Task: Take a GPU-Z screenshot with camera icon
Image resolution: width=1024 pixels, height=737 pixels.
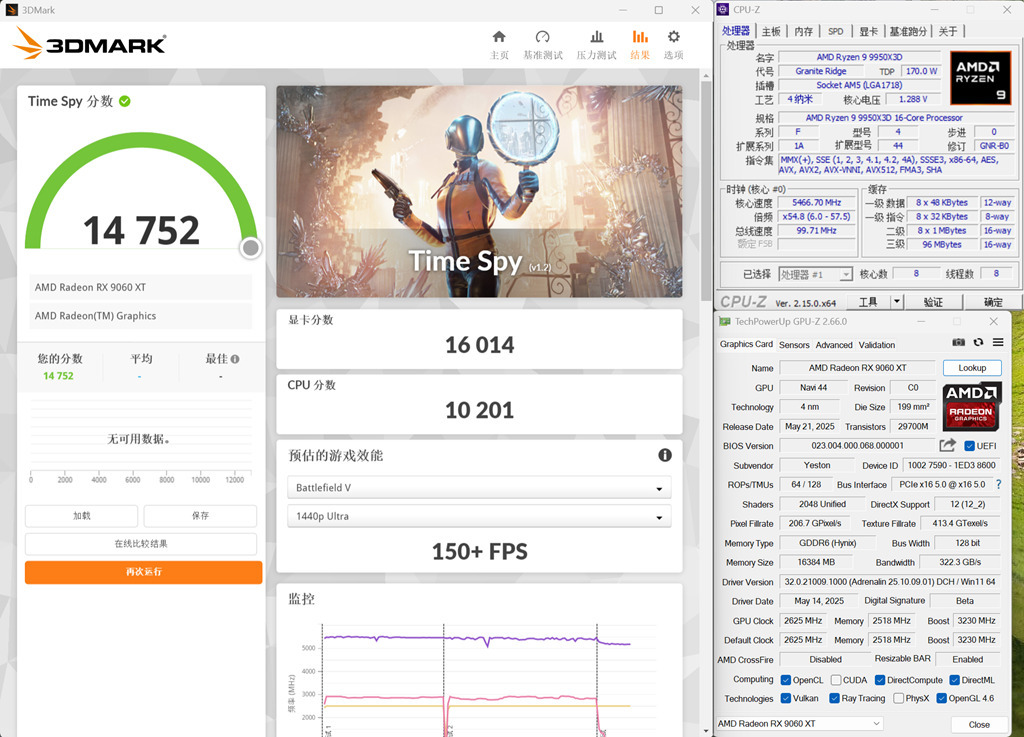Action: click(x=958, y=343)
